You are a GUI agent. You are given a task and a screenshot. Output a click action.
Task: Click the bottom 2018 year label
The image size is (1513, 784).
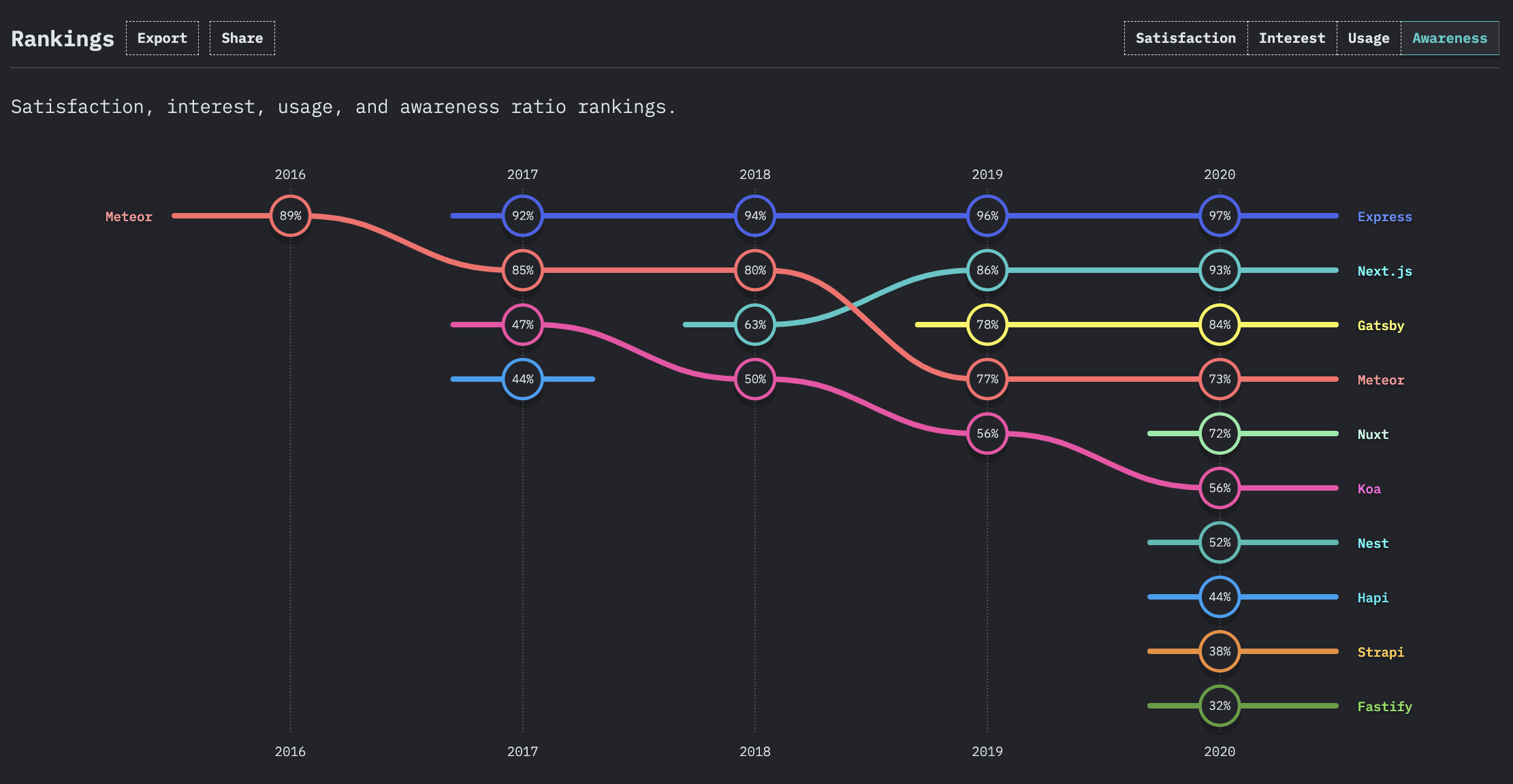pyautogui.click(x=755, y=751)
